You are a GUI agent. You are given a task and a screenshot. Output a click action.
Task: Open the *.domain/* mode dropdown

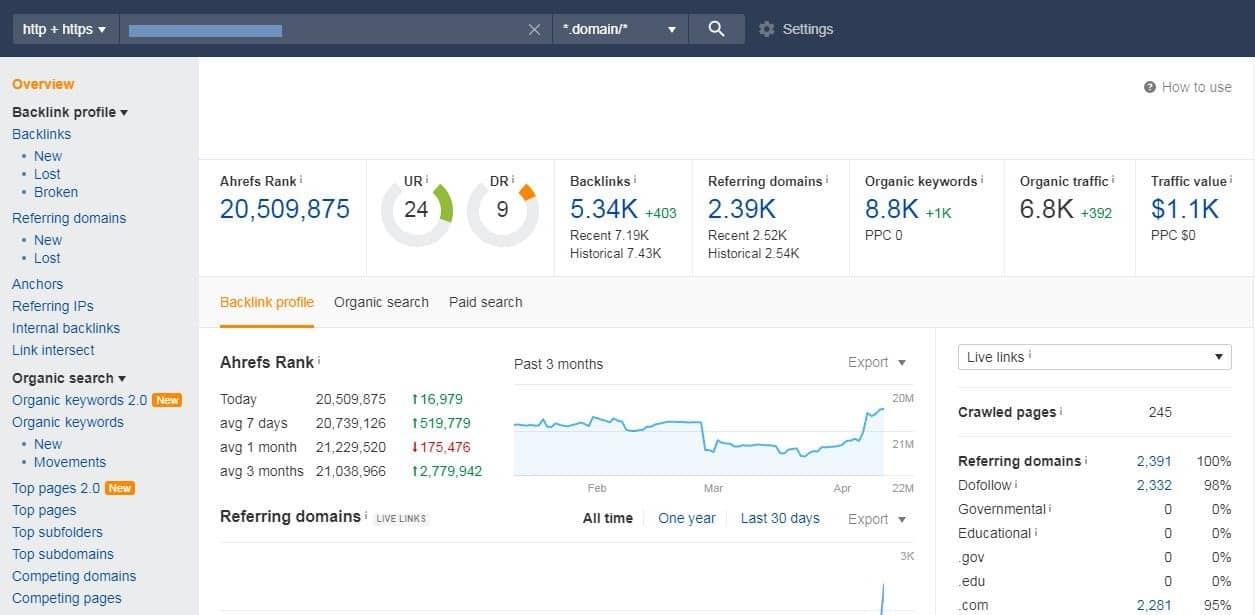620,29
